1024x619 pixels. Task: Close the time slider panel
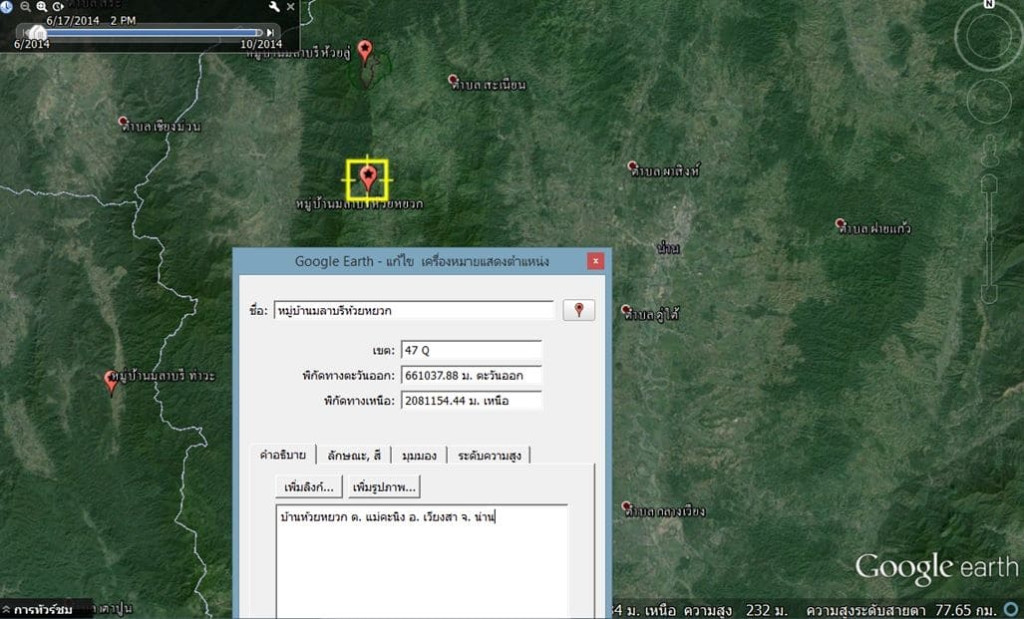click(x=291, y=7)
